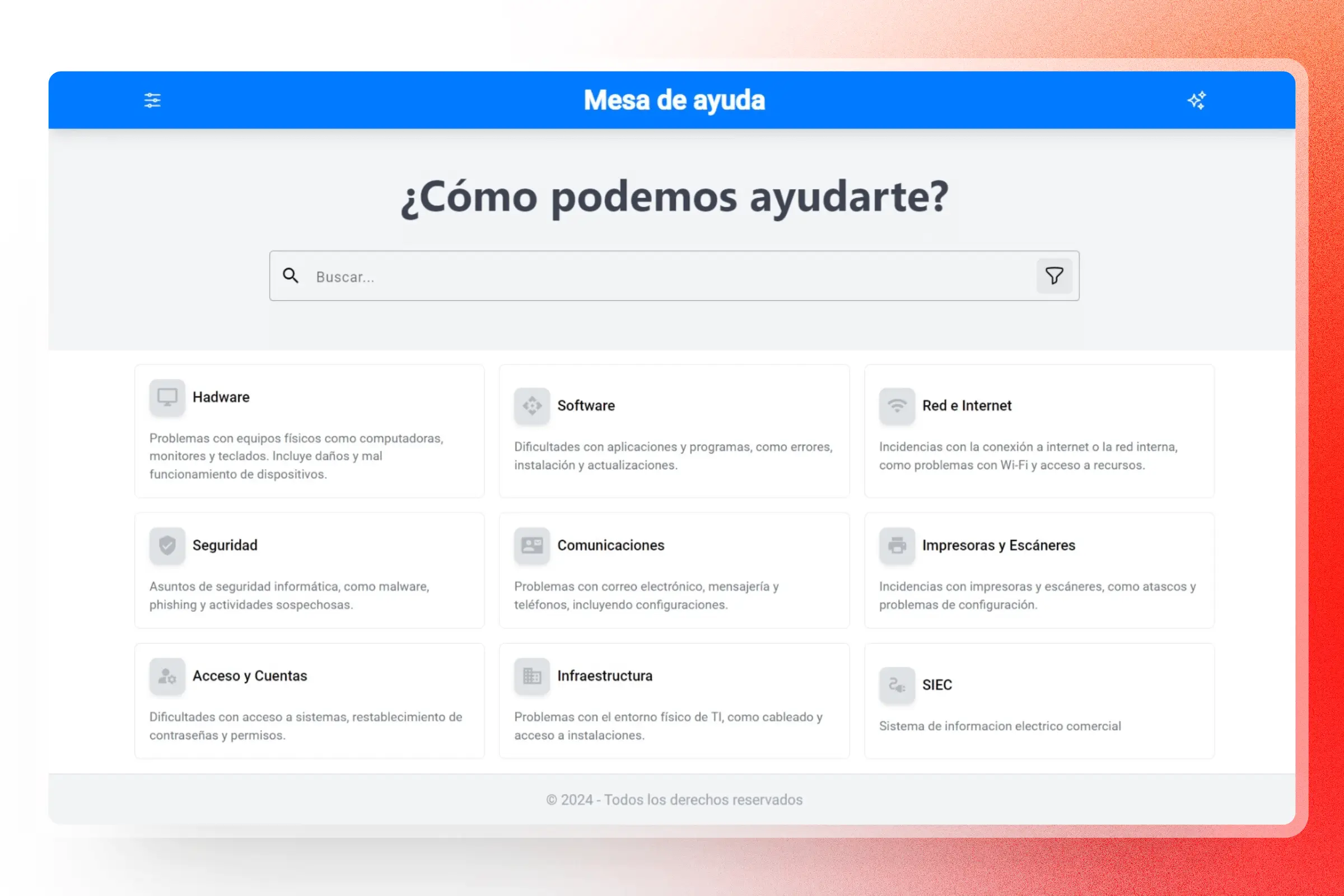Click the Red e Internet Wi-Fi icon
The image size is (1344, 896).
(897, 405)
